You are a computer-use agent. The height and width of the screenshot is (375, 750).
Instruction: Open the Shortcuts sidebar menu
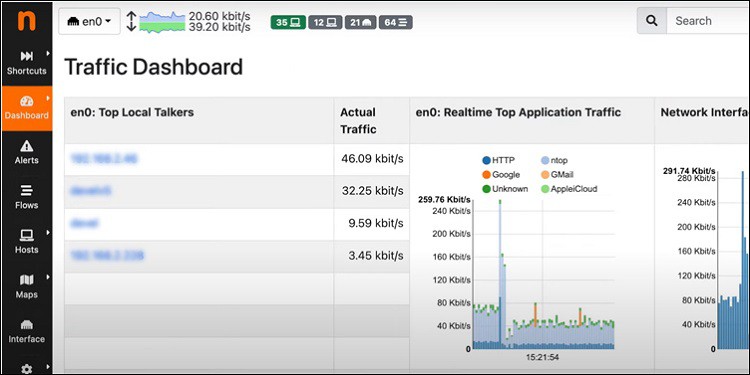pyautogui.click(x=26, y=63)
